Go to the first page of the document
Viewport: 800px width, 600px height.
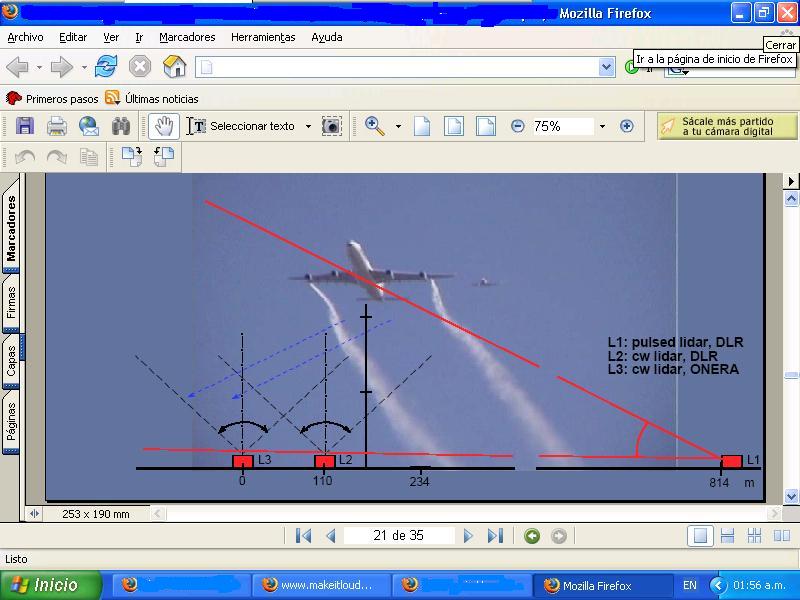(304, 536)
